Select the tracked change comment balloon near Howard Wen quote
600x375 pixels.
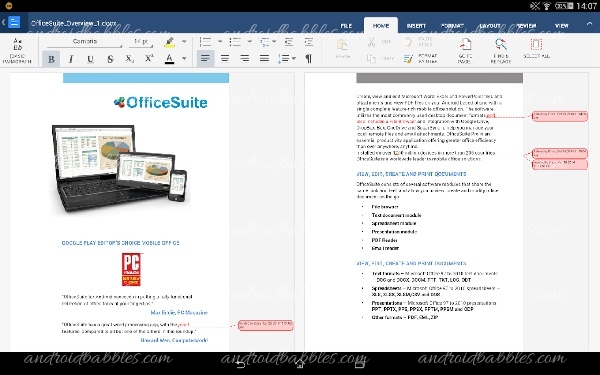[x=266, y=325]
